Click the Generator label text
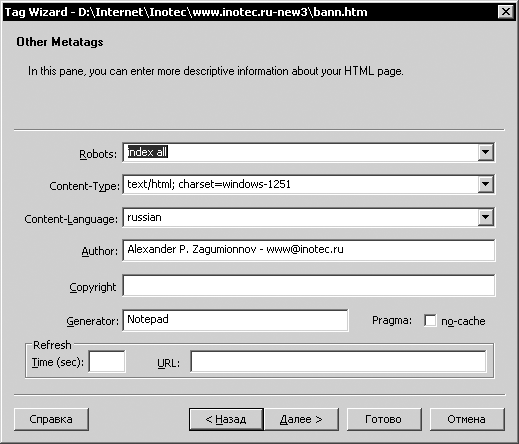The width and height of the screenshot is (519, 444). [x=92, y=321]
